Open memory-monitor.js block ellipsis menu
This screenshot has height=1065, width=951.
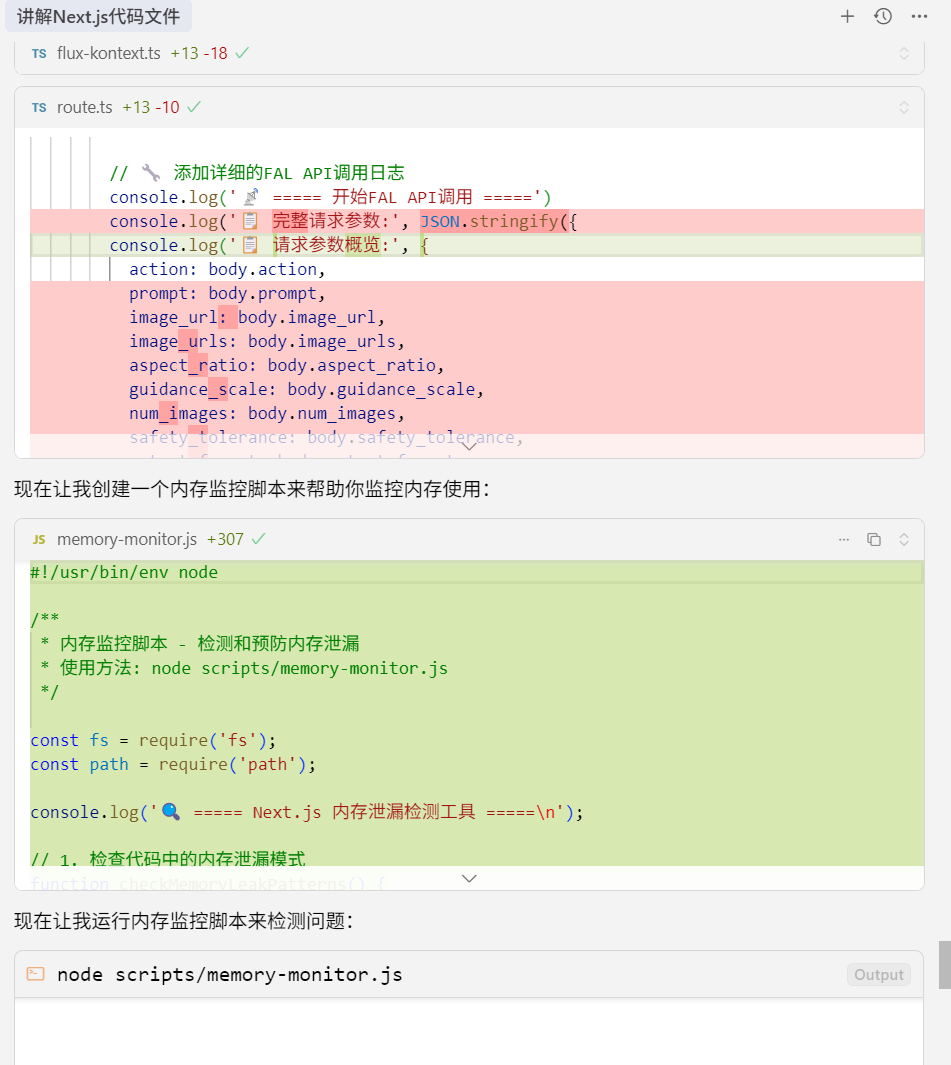[844, 539]
